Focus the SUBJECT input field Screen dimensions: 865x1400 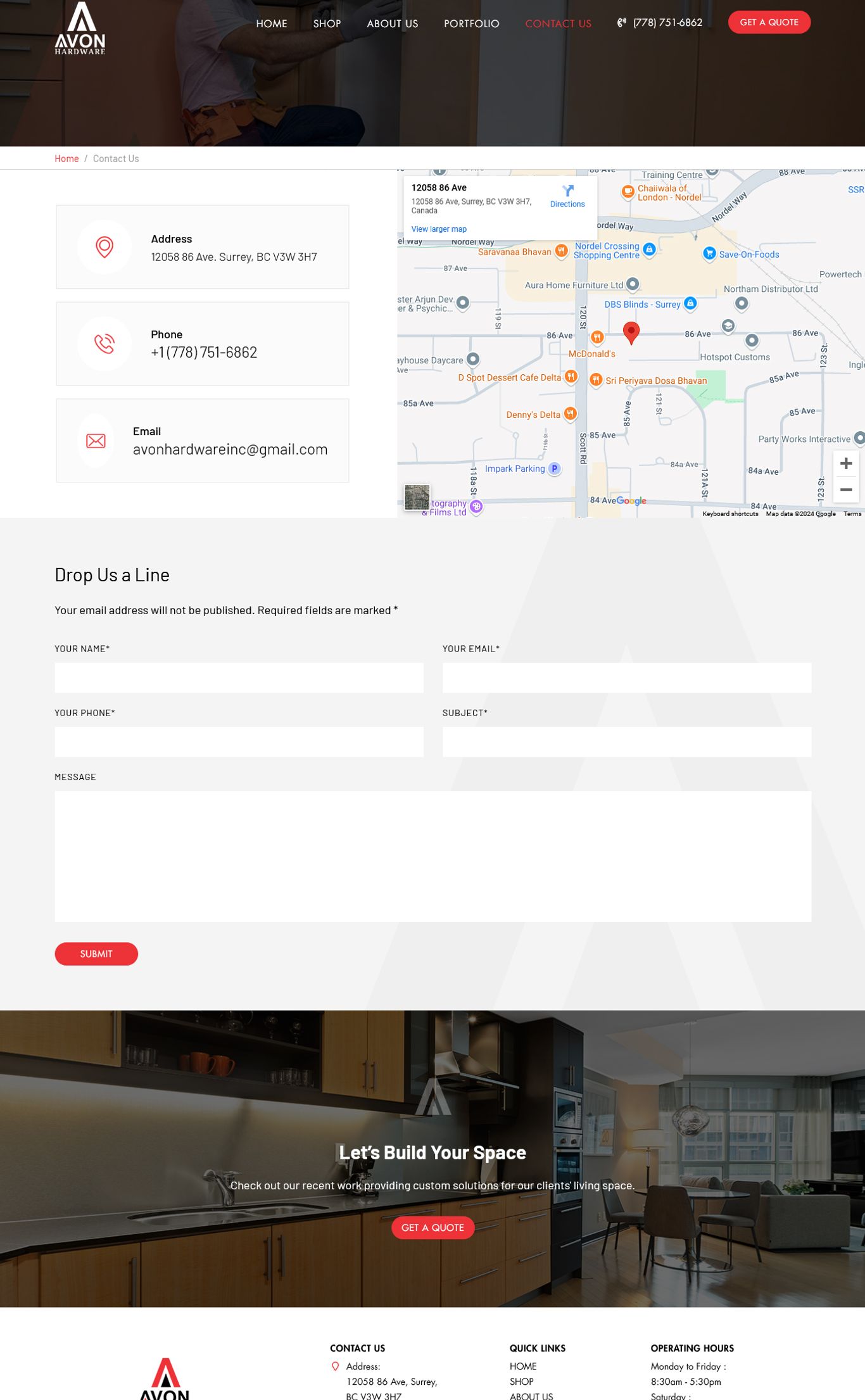pos(627,741)
